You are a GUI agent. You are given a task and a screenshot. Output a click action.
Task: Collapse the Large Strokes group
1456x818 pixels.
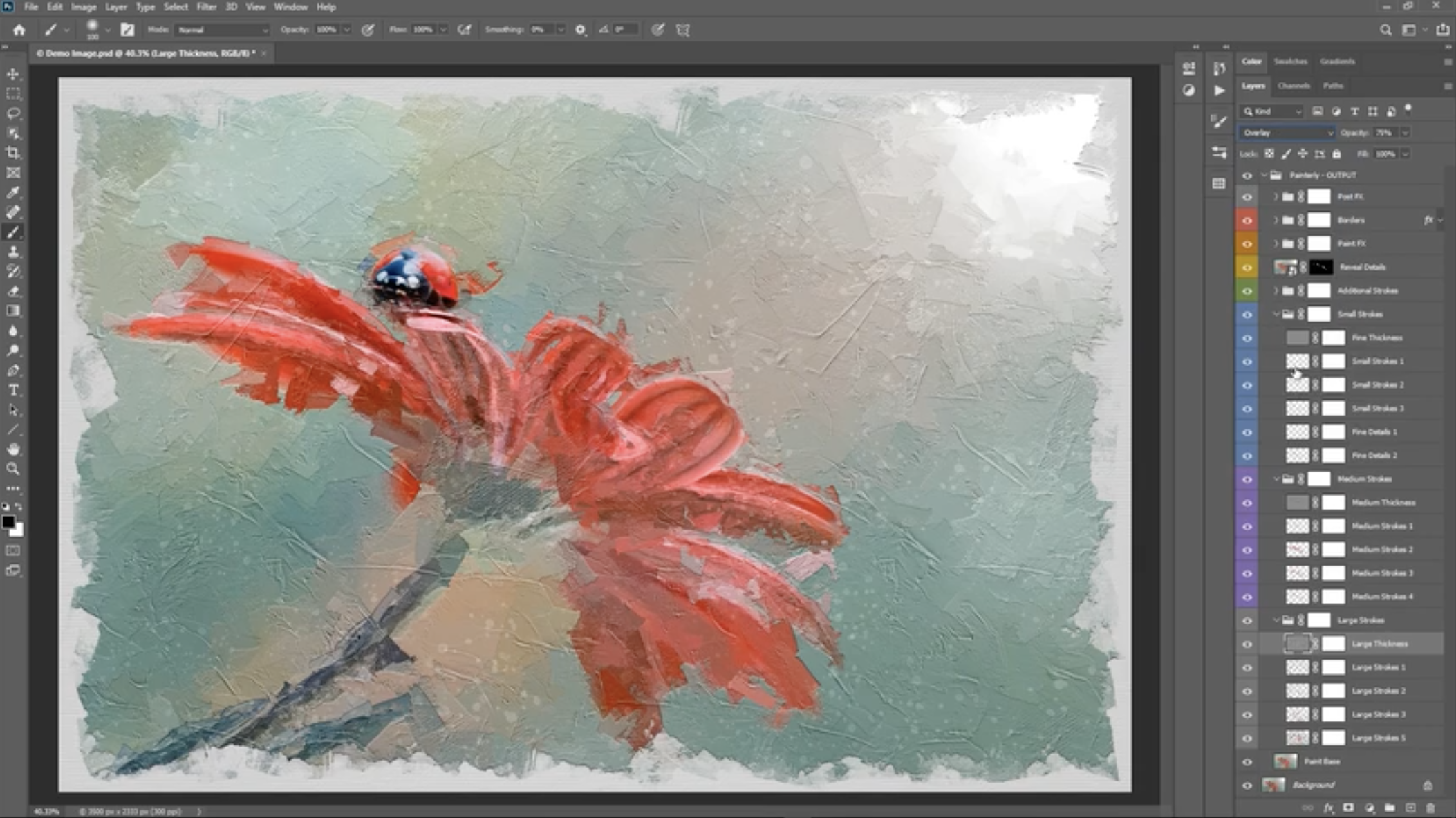click(x=1276, y=620)
